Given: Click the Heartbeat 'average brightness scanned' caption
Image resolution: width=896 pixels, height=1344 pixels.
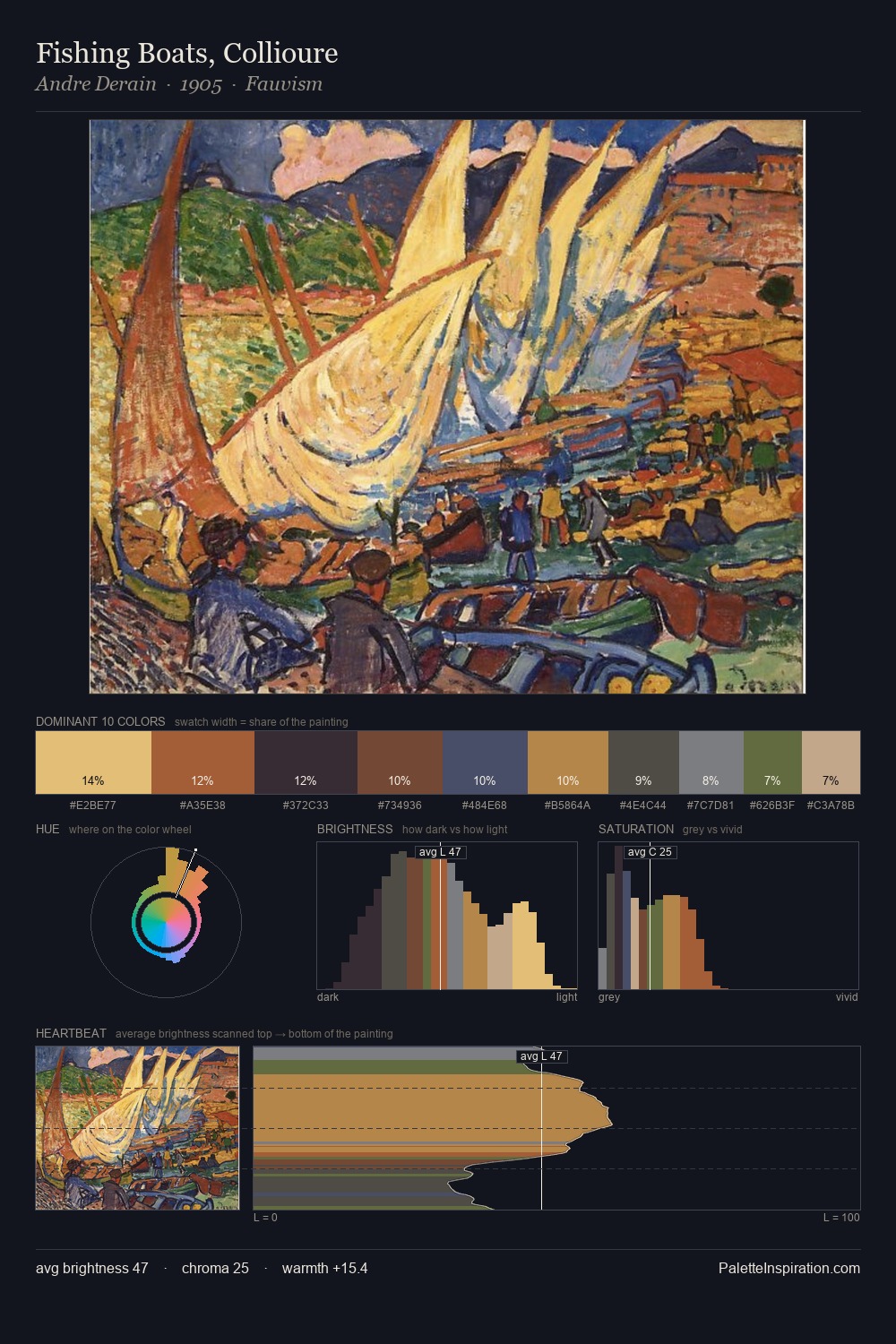Looking at the screenshot, I should (254, 1034).
